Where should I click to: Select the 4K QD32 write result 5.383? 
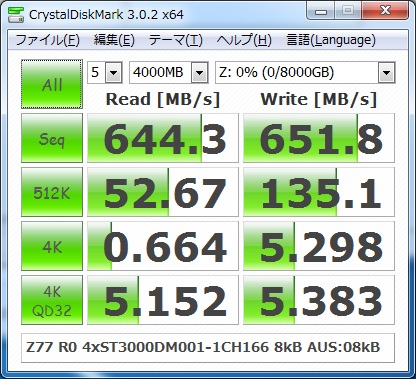coord(319,300)
